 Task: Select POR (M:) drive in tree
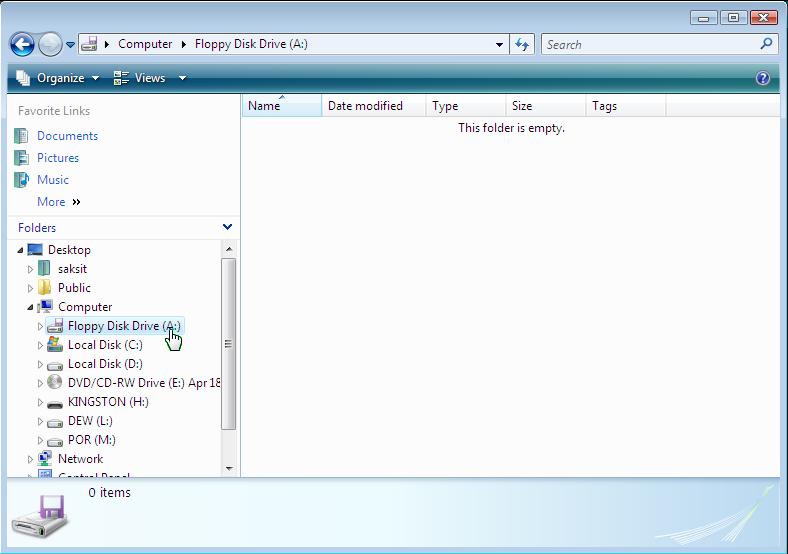[x=91, y=440]
